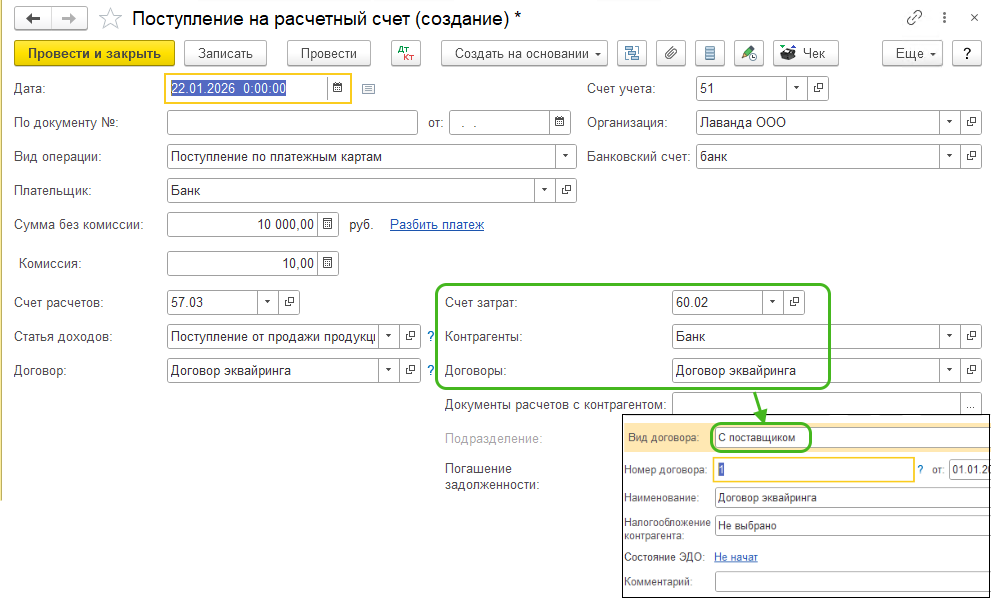Open the document structure icon
The image size is (991, 600).
click(631, 53)
